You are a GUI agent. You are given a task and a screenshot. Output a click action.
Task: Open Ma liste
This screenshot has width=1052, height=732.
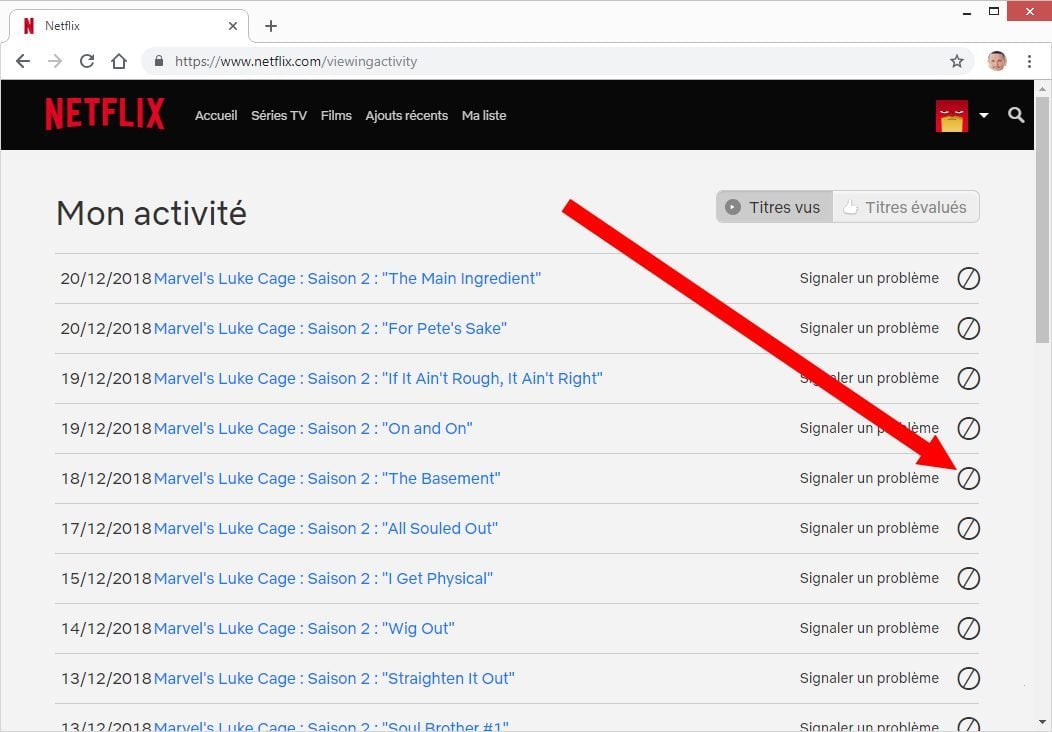point(484,115)
